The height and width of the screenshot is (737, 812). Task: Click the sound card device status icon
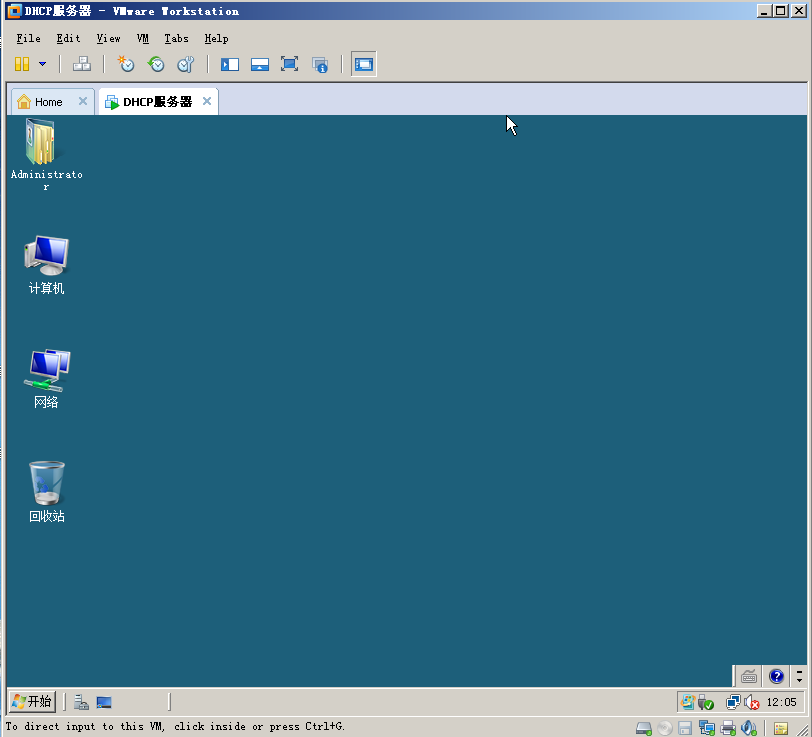(749, 728)
